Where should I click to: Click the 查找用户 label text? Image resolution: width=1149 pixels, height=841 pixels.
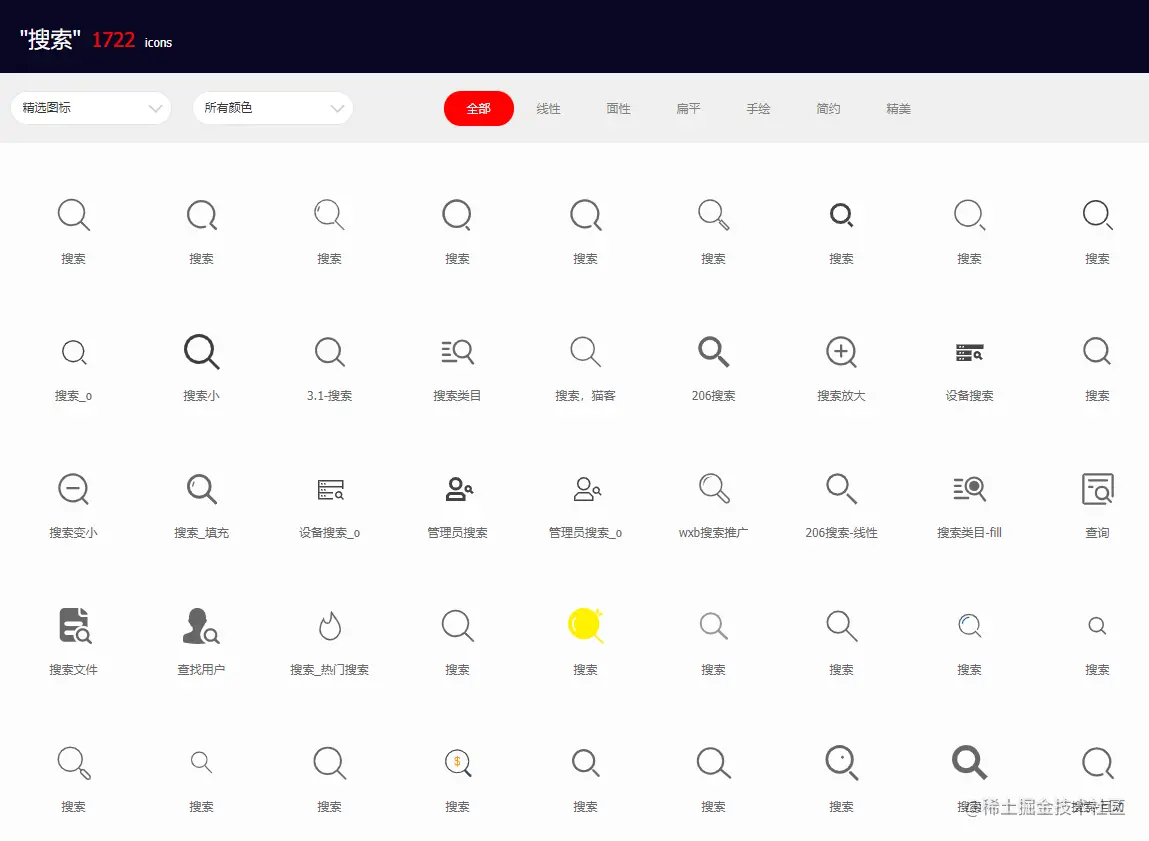tap(202, 670)
